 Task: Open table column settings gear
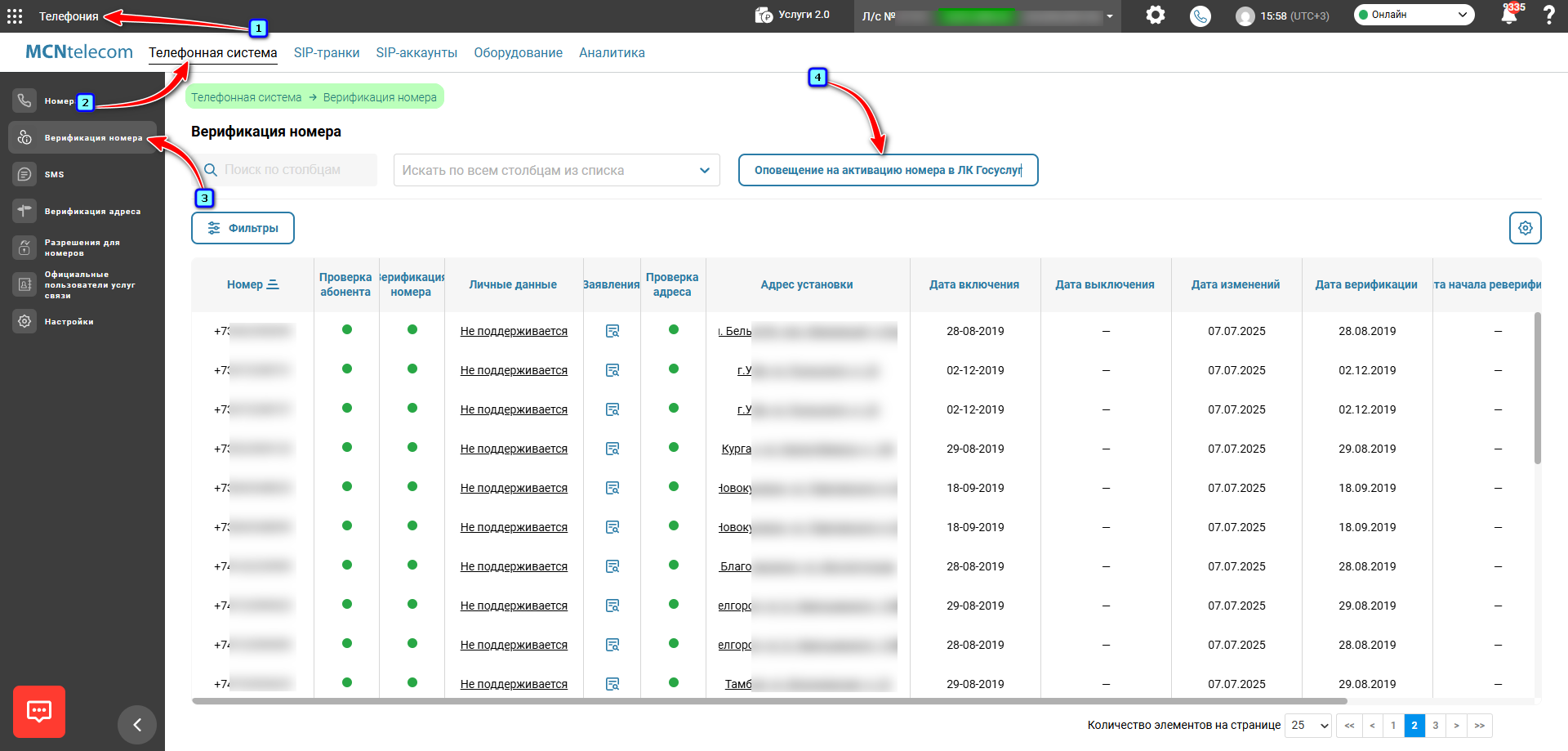1525,228
